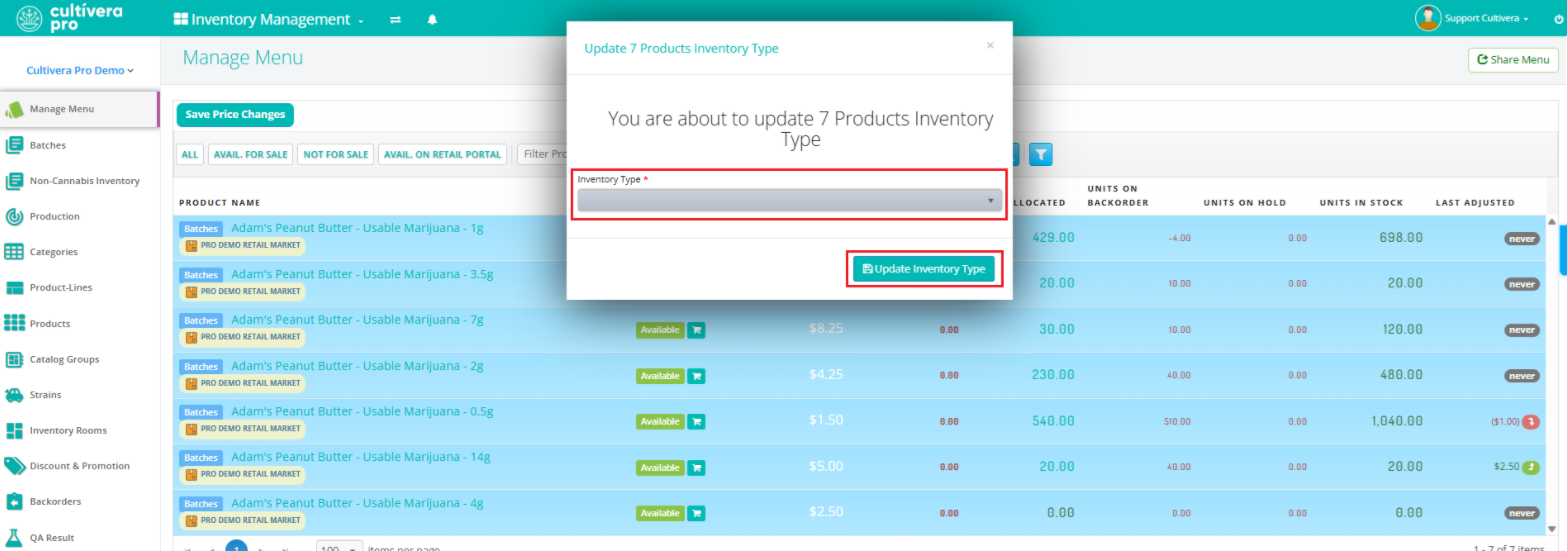Click the Cultivera Pro logo
This screenshot has height=551, width=1567.
68,17
